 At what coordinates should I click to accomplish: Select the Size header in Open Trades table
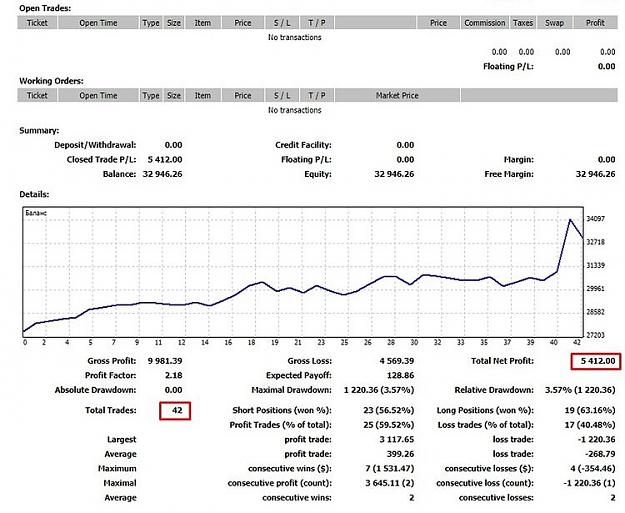pos(174,23)
